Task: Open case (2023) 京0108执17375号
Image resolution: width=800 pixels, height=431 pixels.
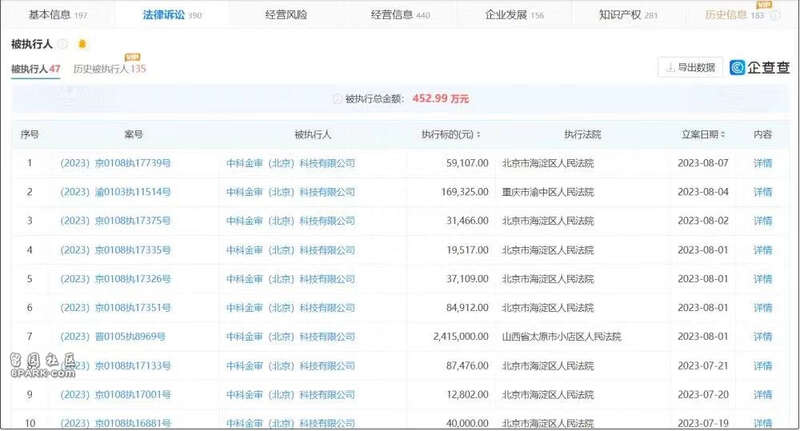Action: [x=115, y=221]
